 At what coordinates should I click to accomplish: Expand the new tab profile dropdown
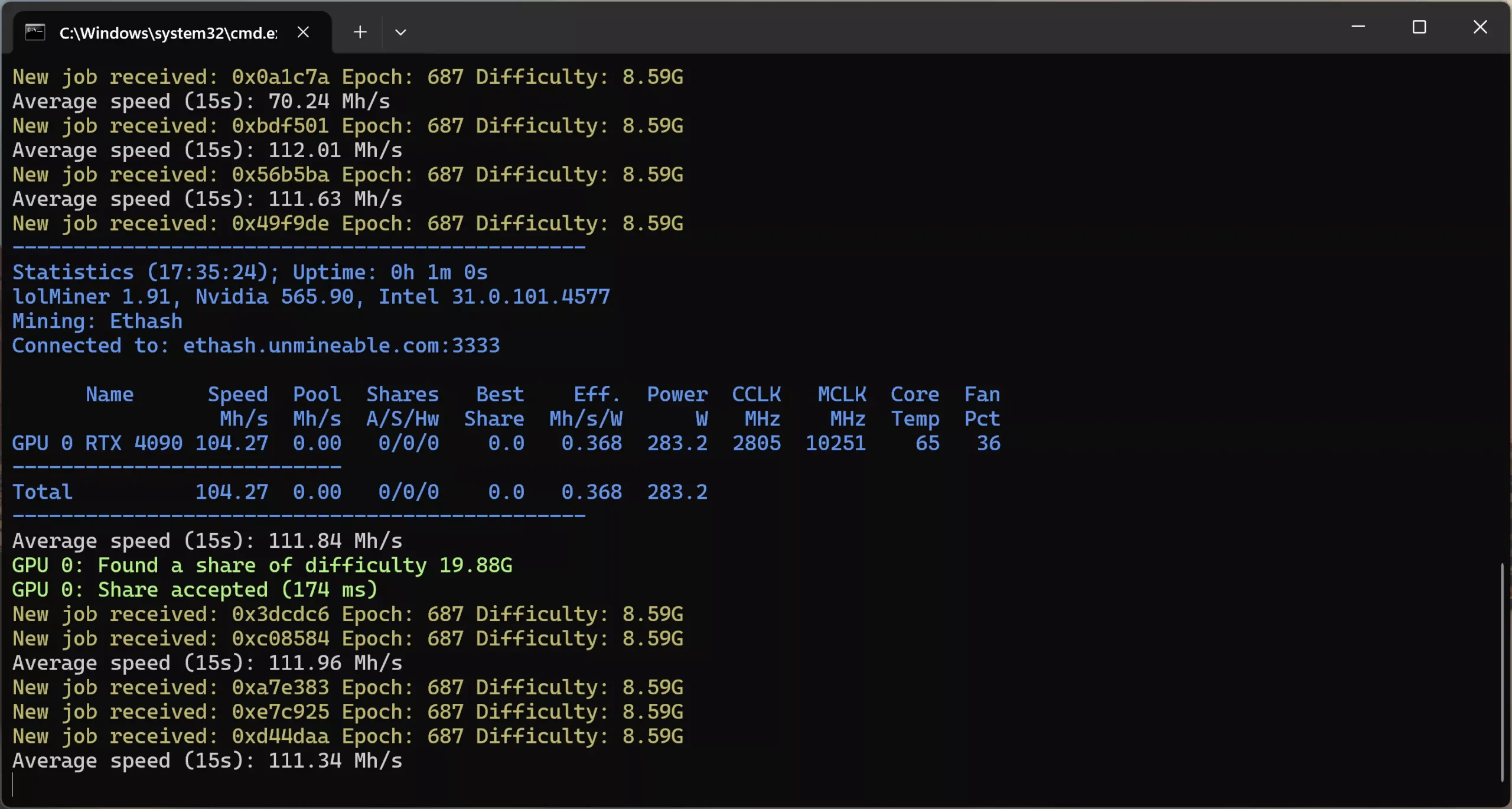(400, 32)
